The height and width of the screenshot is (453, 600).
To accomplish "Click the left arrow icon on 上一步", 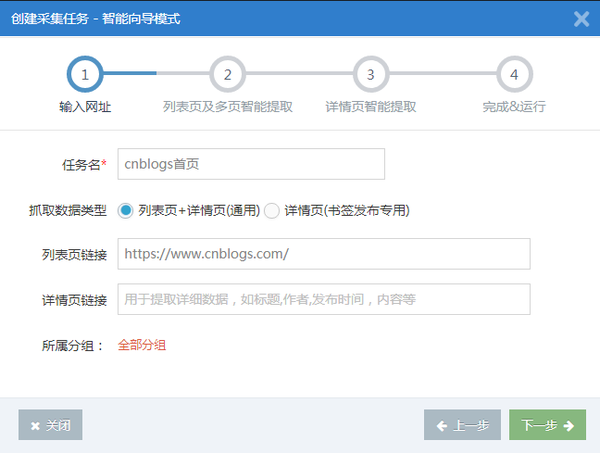I will [x=442, y=426].
